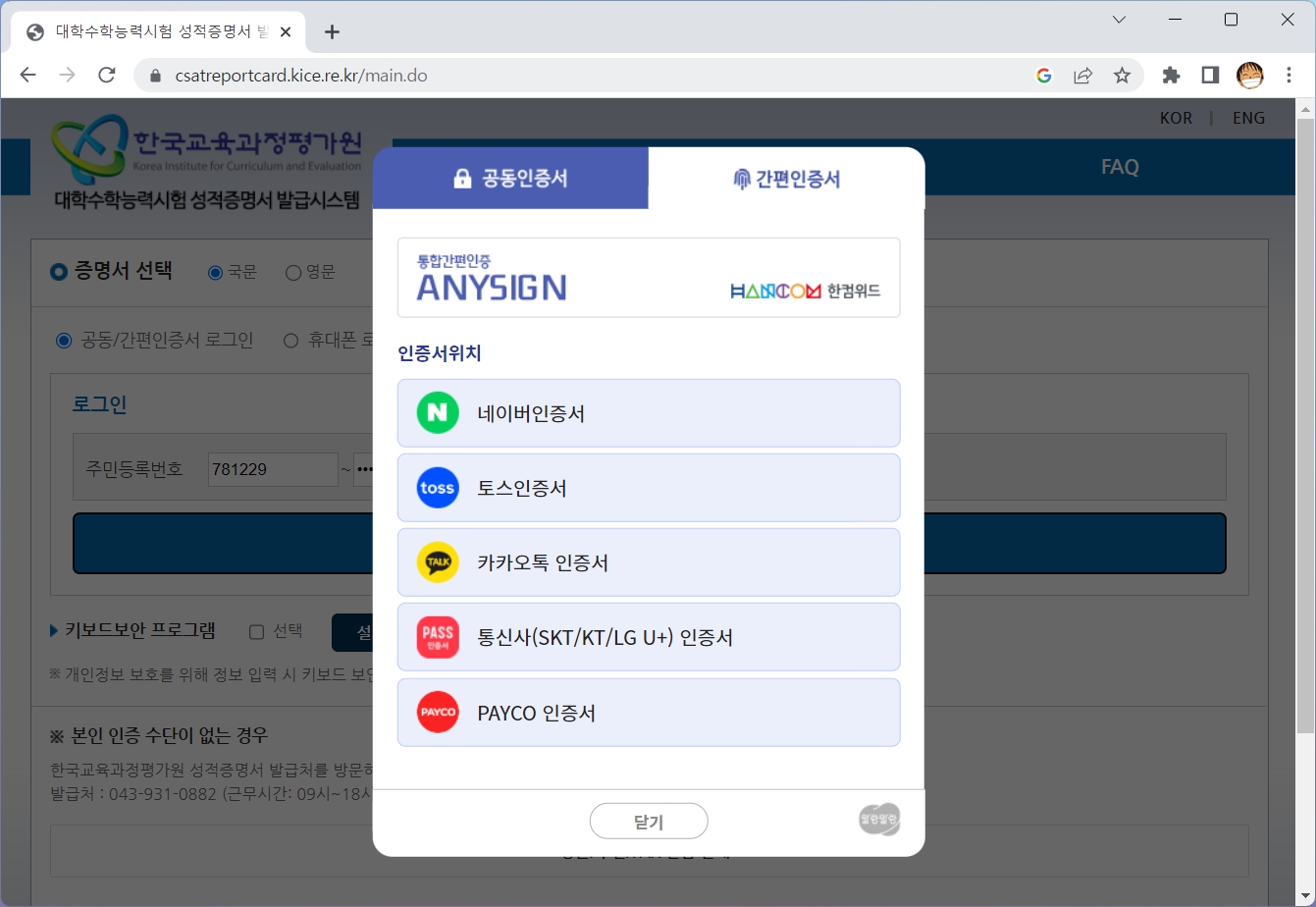Share this page icon
Viewport: 1316px width, 907px height.
click(1082, 76)
